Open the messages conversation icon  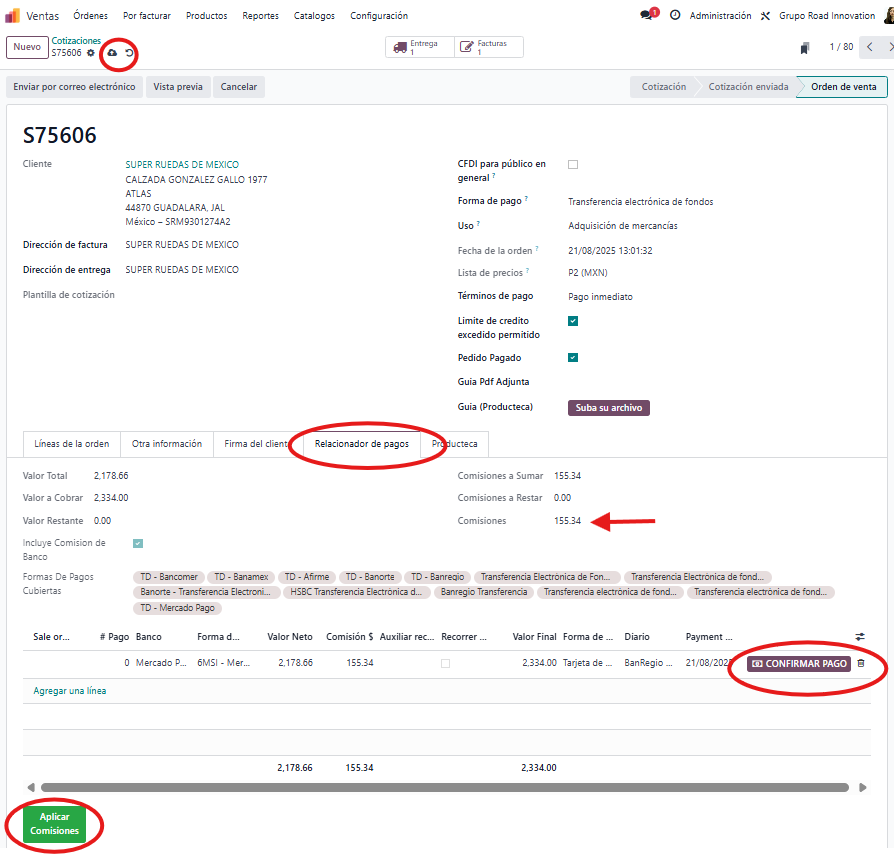[646, 16]
